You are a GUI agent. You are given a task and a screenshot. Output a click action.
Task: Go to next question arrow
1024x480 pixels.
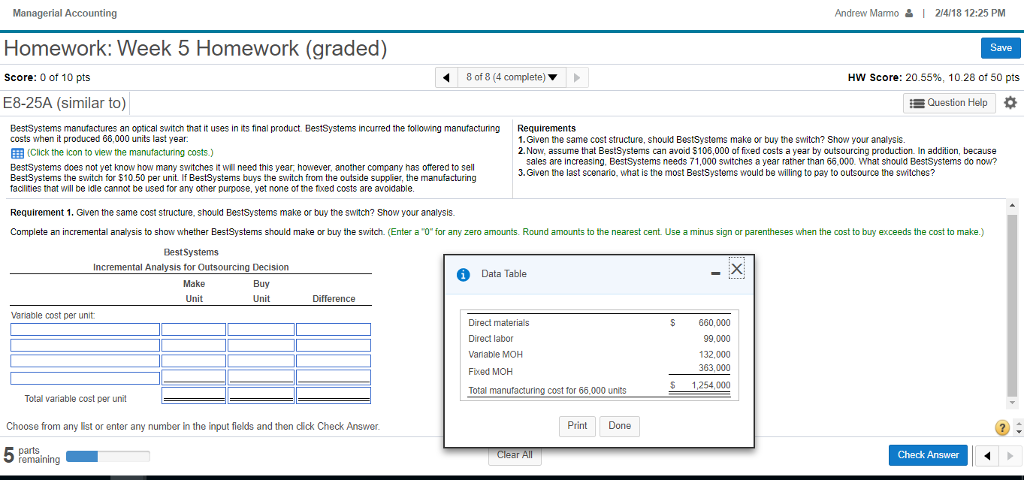coord(577,78)
